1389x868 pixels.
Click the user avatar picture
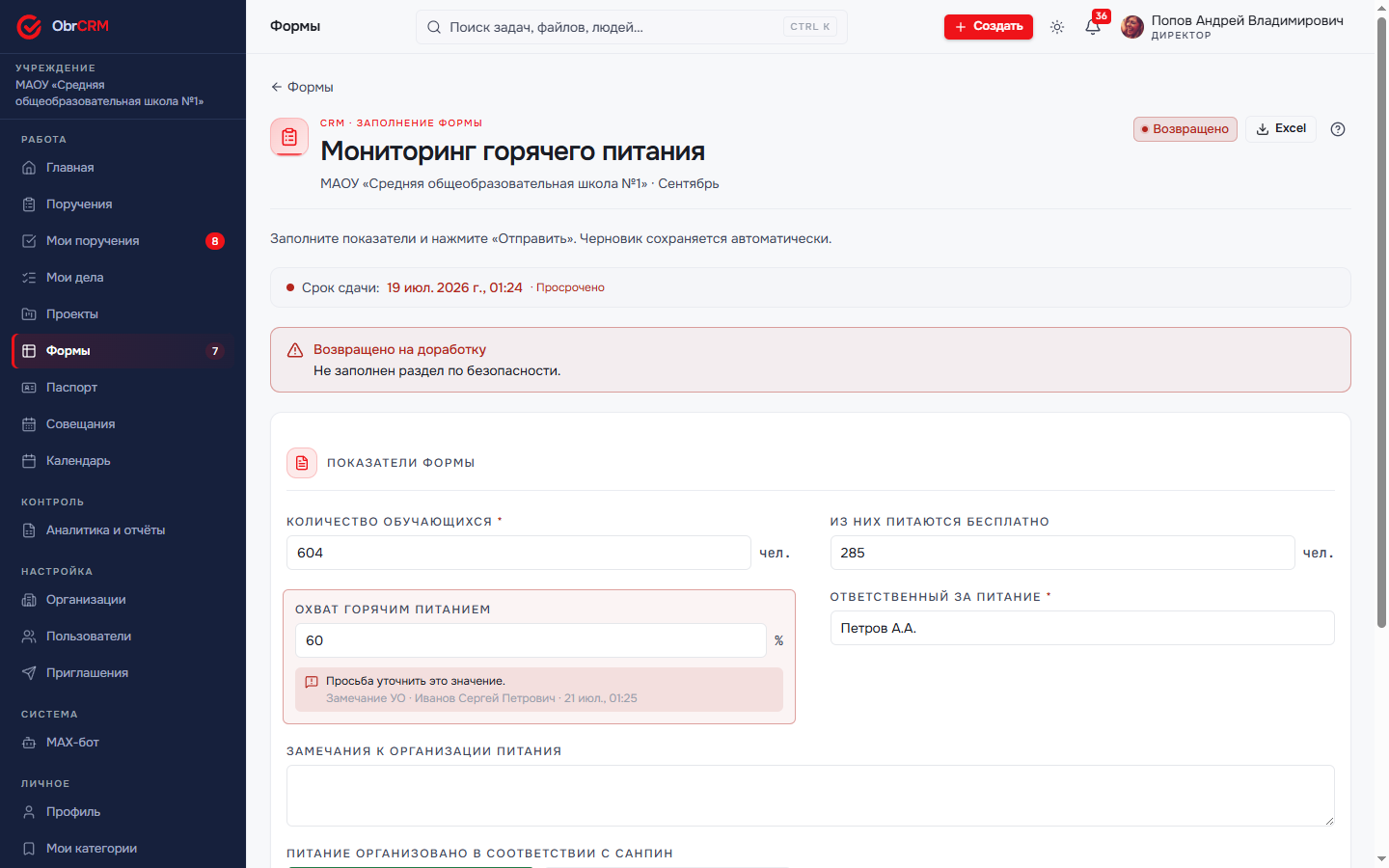pos(1132,27)
